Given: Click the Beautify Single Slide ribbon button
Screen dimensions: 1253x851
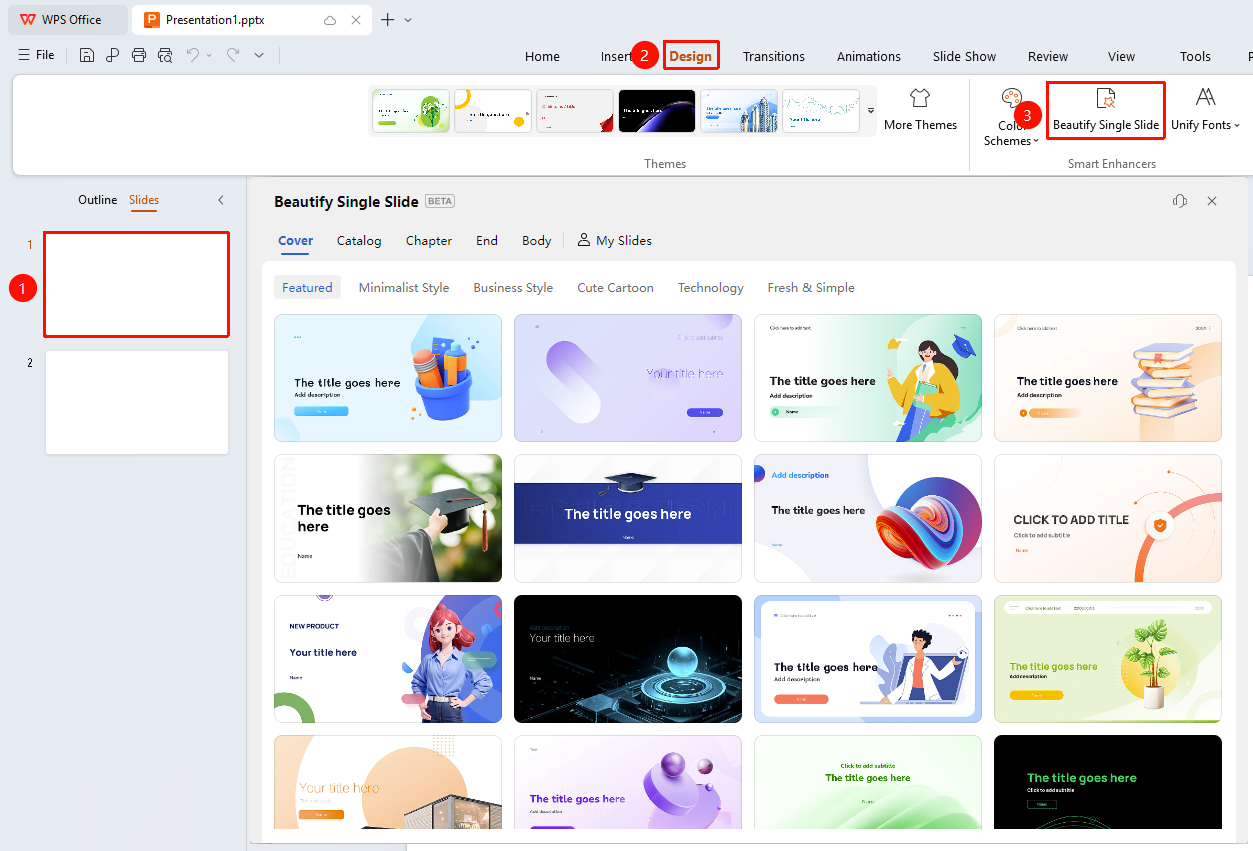Looking at the screenshot, I should coord(1106,110).
